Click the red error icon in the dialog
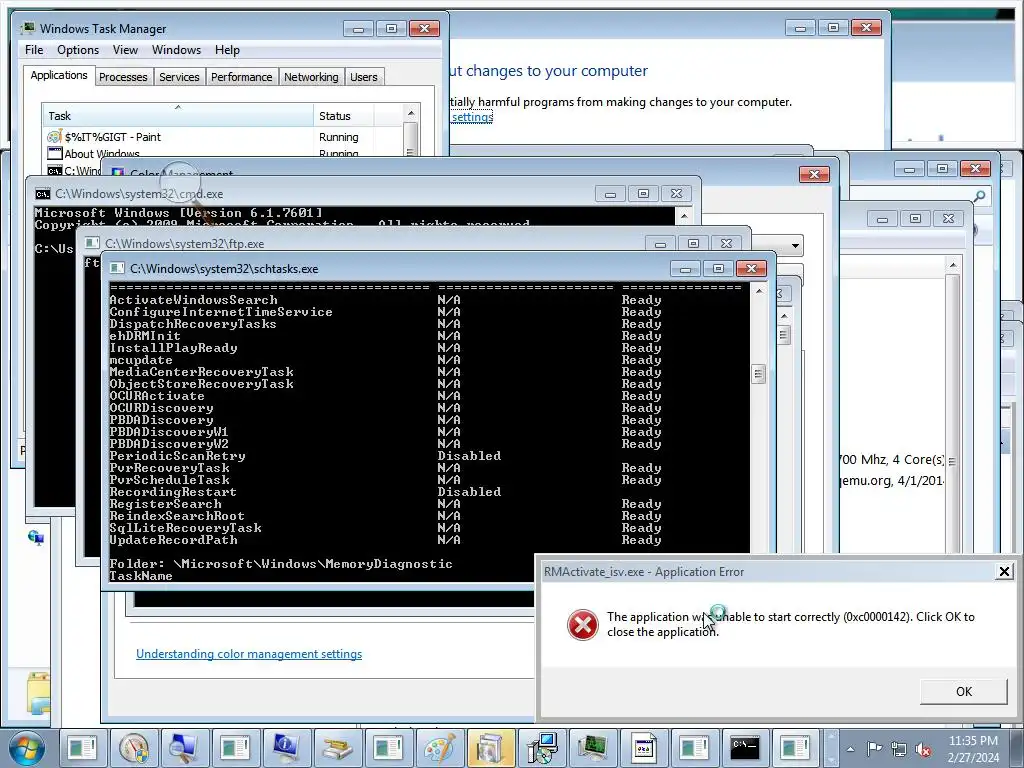 [583, 625]
